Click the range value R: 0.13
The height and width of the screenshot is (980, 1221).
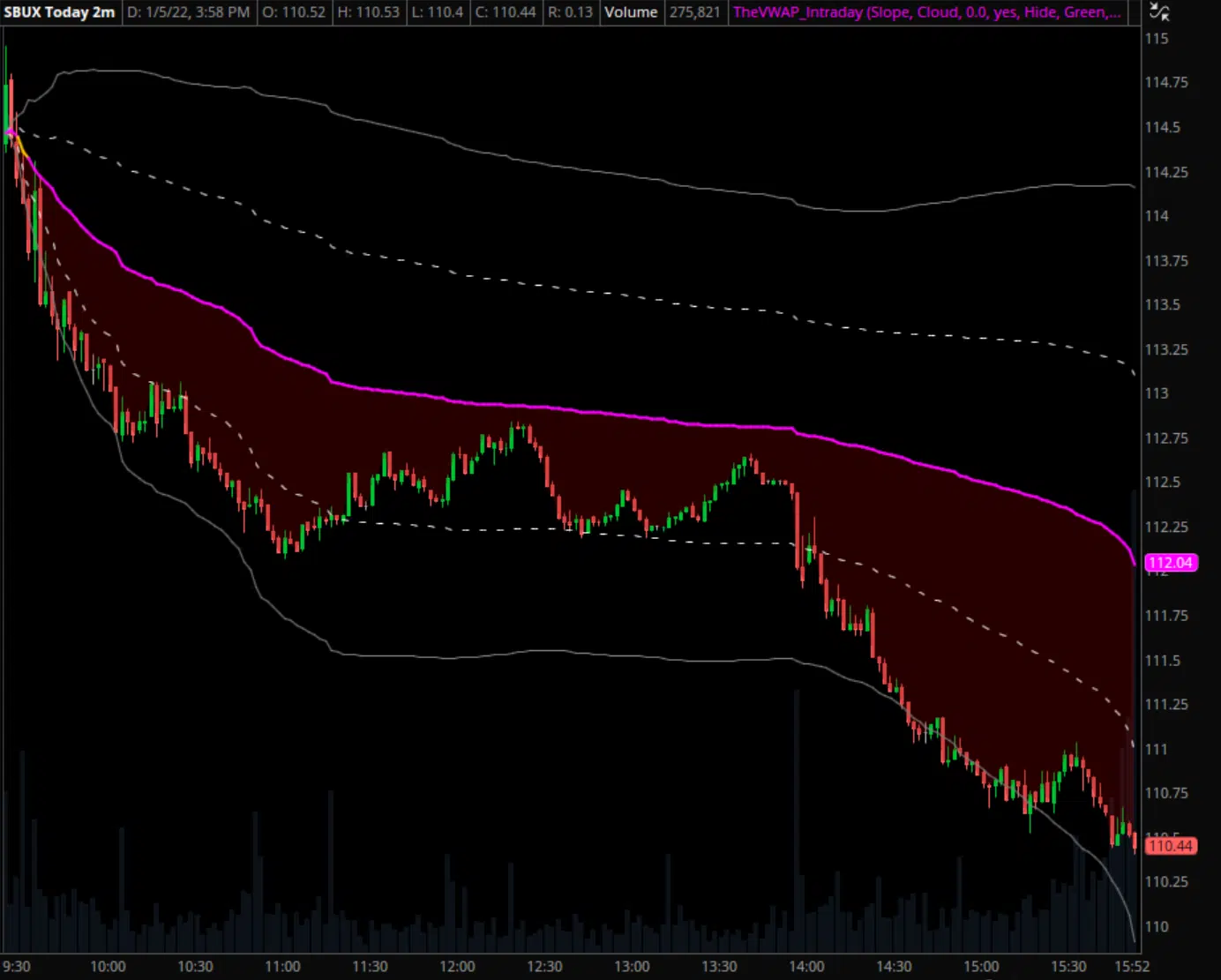coord(570,12)
